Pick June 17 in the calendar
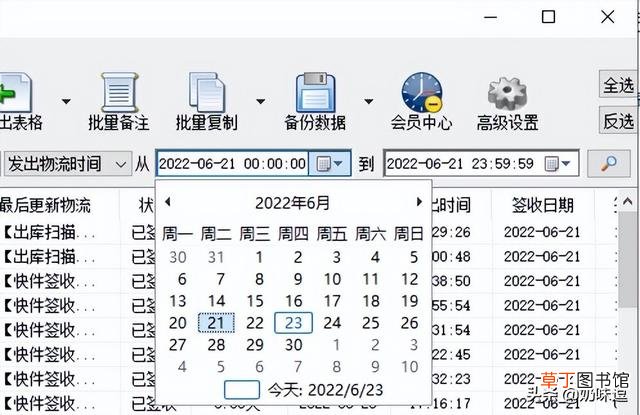 [x=332, y=301]
